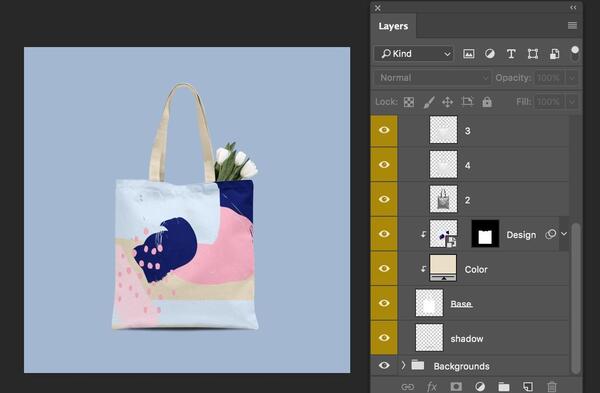Click the link layers icon
The image size is (600, 393).
pyautogui.click(x=408, y=387)
